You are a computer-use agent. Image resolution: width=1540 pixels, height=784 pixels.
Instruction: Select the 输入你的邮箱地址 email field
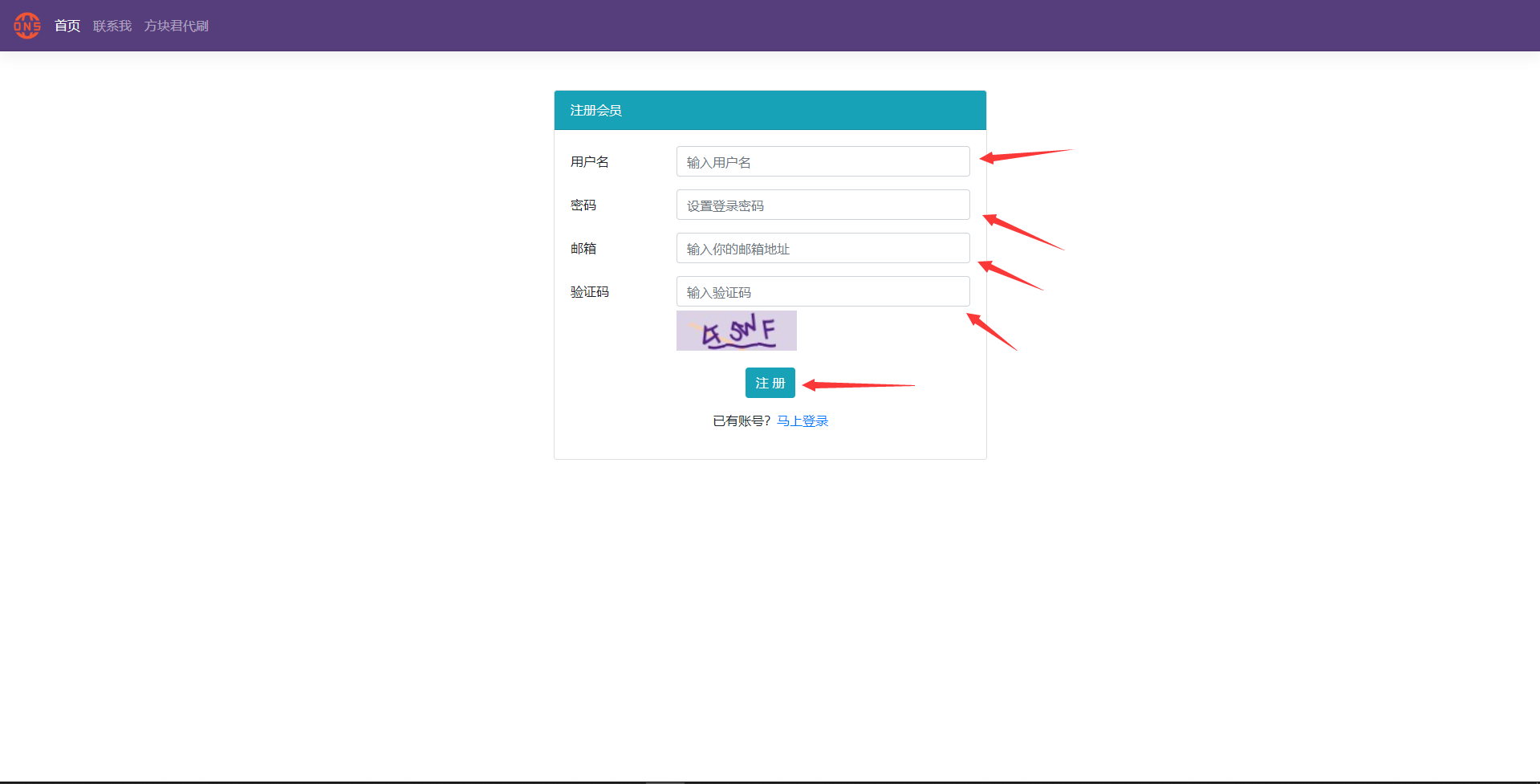point(823,248)
